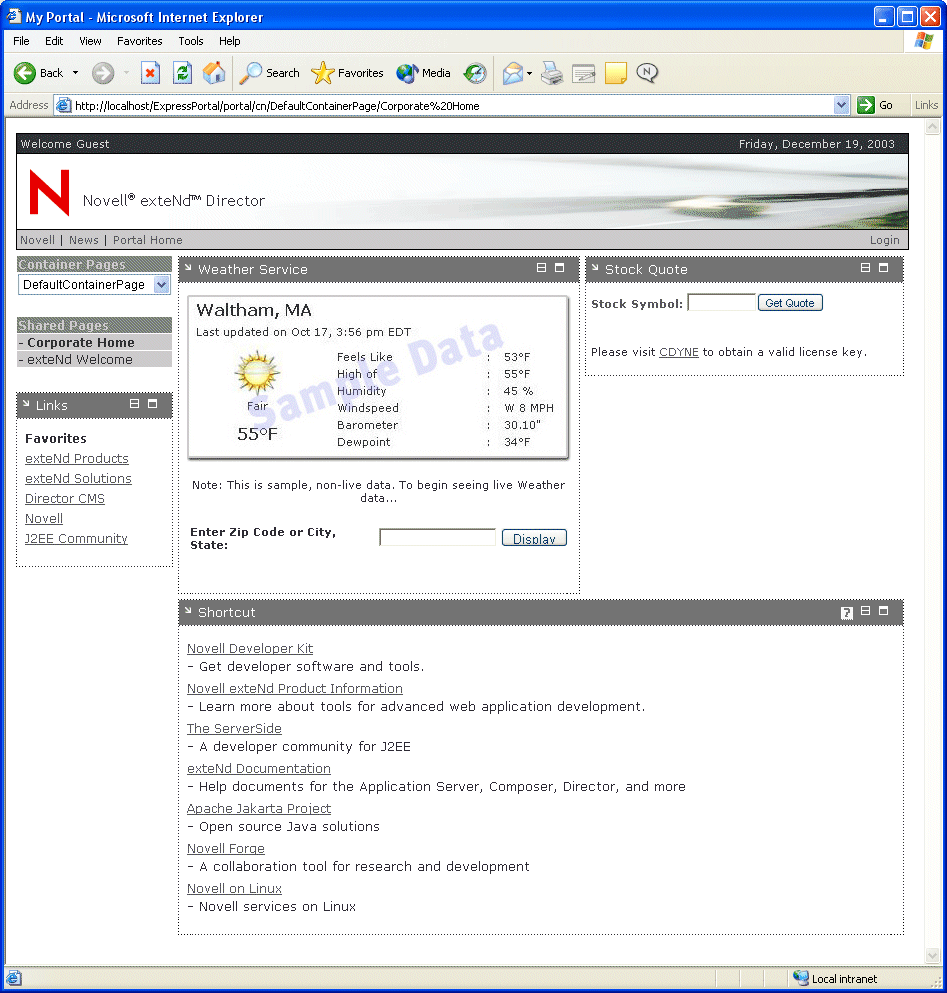Image resolution: width=947 pixels, height=993 pixels.
Task: Refresh the current page
Action: pos(182,73)
